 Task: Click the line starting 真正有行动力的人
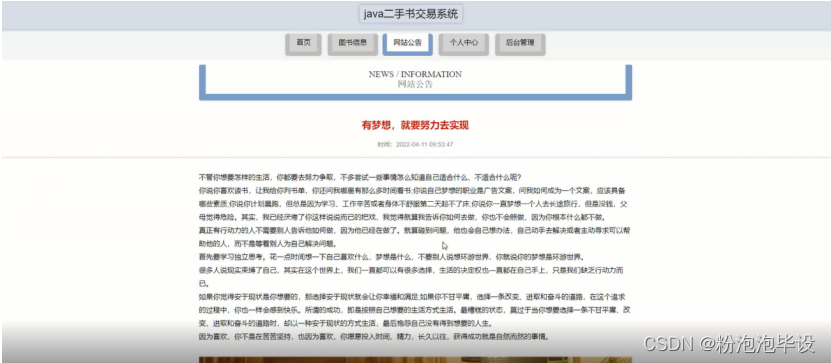click(x=414, y=231)
